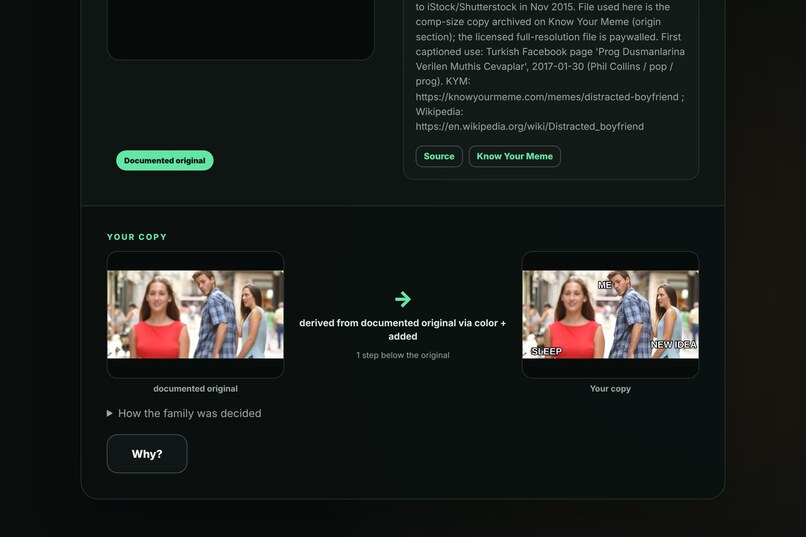Image resolution: width=806 pixels, height=537 pixels.
Task: Click the Why? button
Action: (x=147, y=454)
